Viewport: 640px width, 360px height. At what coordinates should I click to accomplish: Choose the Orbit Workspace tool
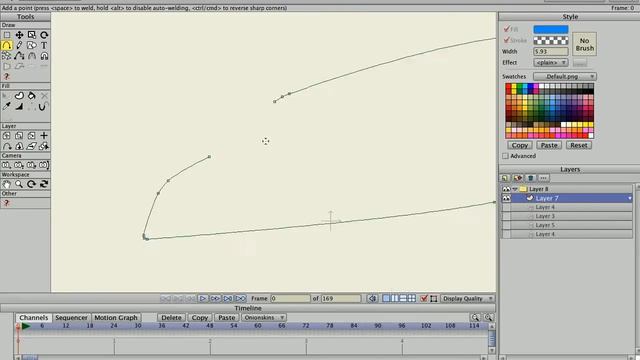click(x=44, y=184)
